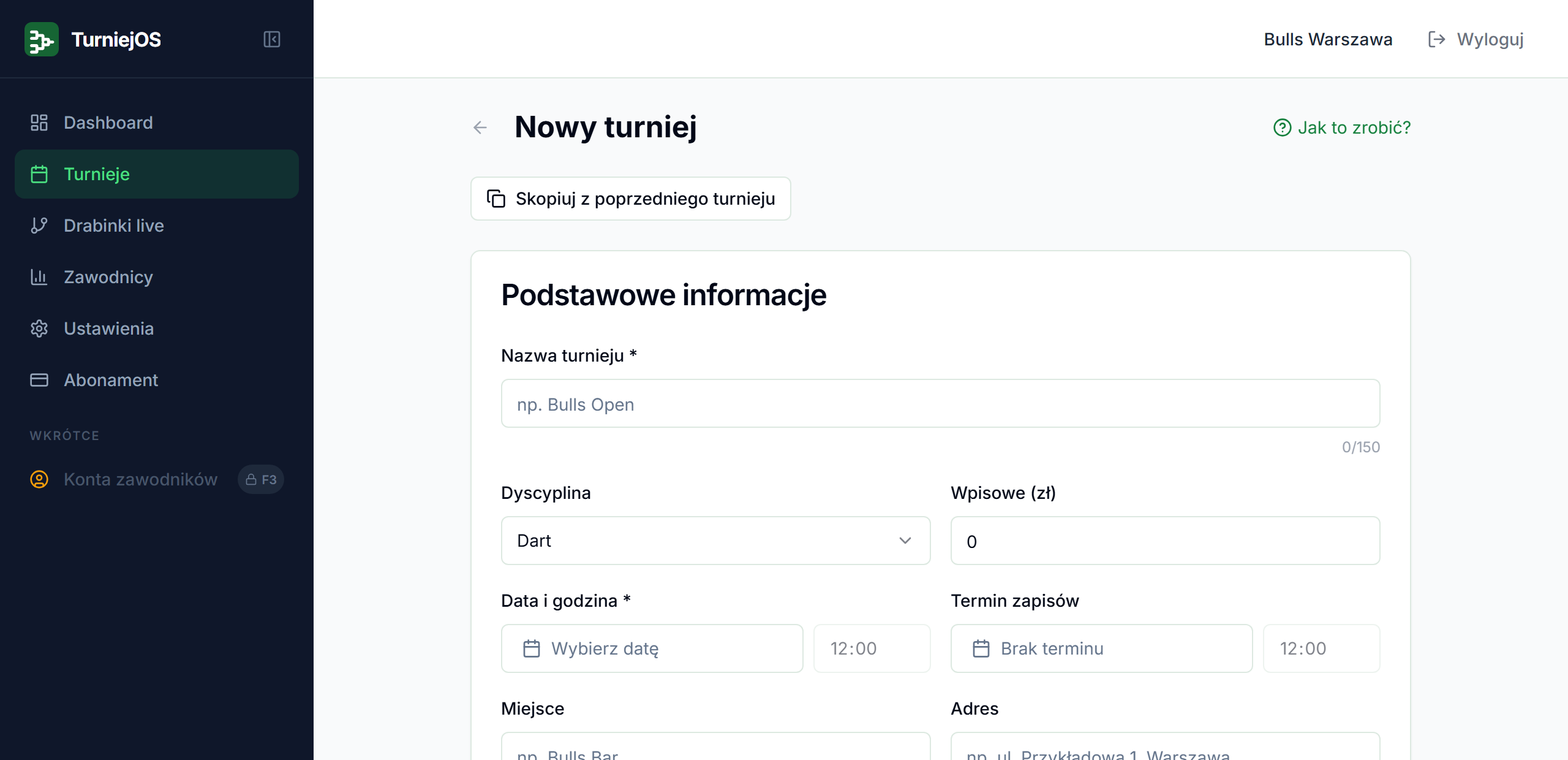Screen dimensions: 1568x760
Task: Click the TurniejOS logo icon
Action: (x=42, y=39)
